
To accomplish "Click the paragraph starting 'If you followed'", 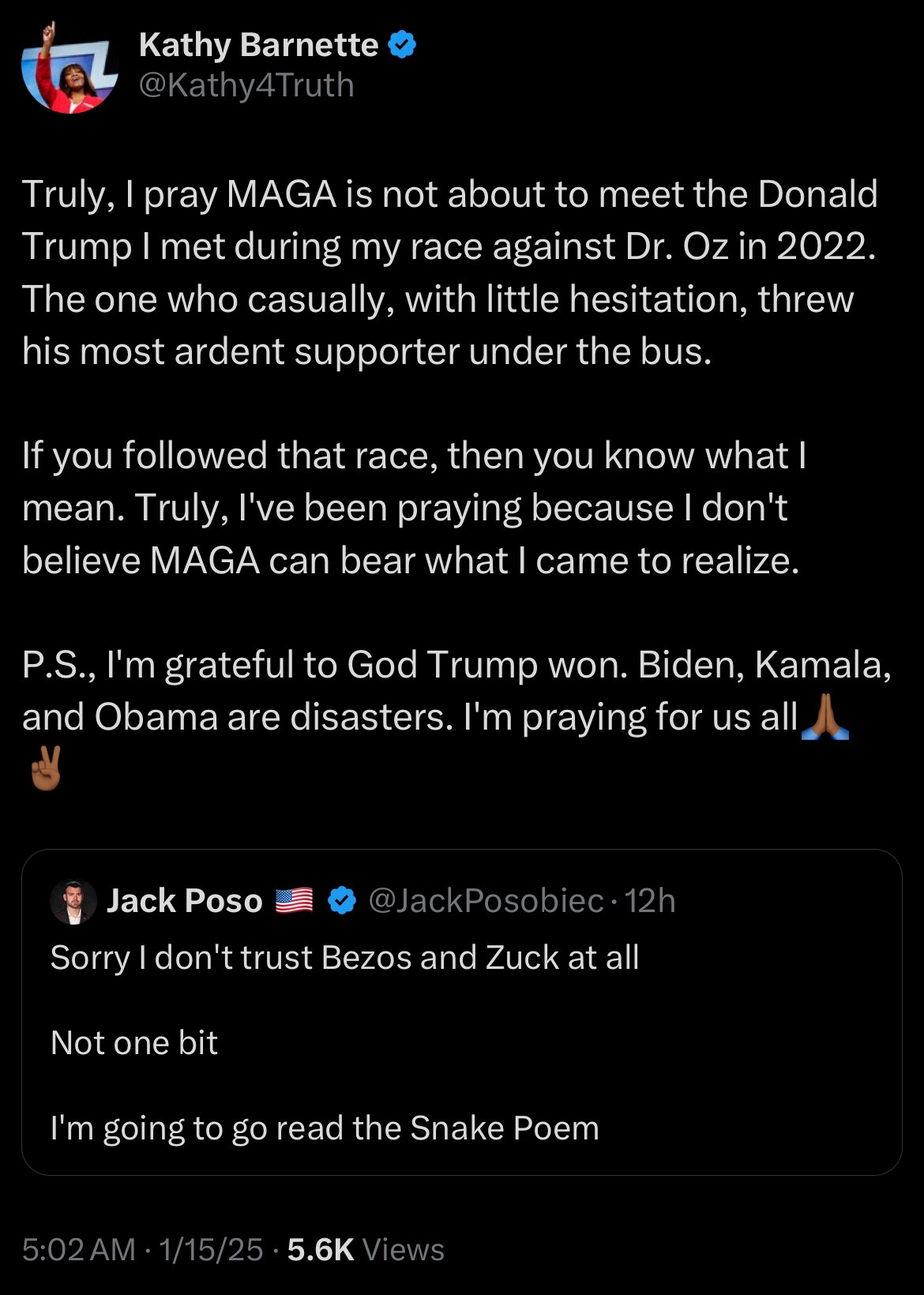I will 415,508.
